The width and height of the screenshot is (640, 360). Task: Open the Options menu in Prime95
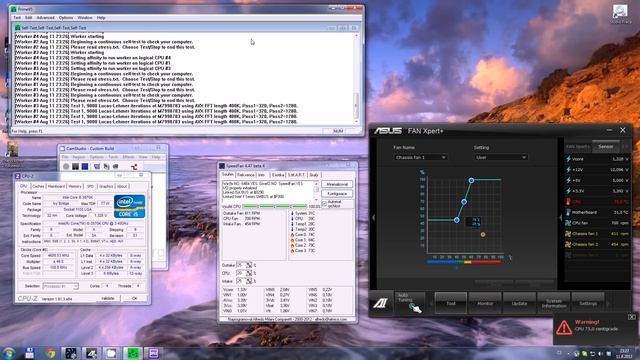coord(66,18)
